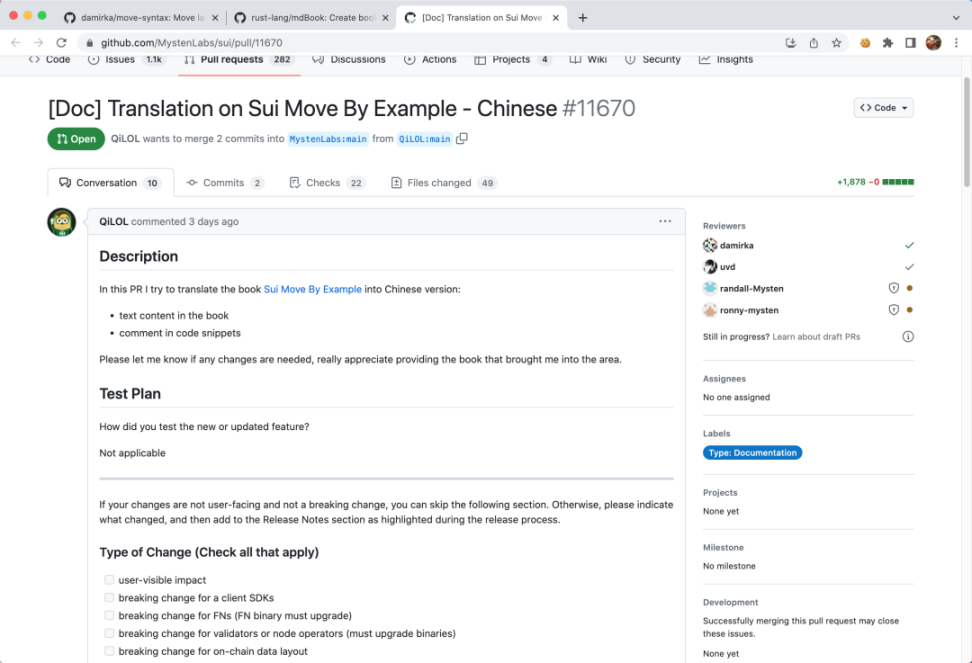Click the Type: Documentation label
The image size is (972, 663).
click(x=752, y=453)
